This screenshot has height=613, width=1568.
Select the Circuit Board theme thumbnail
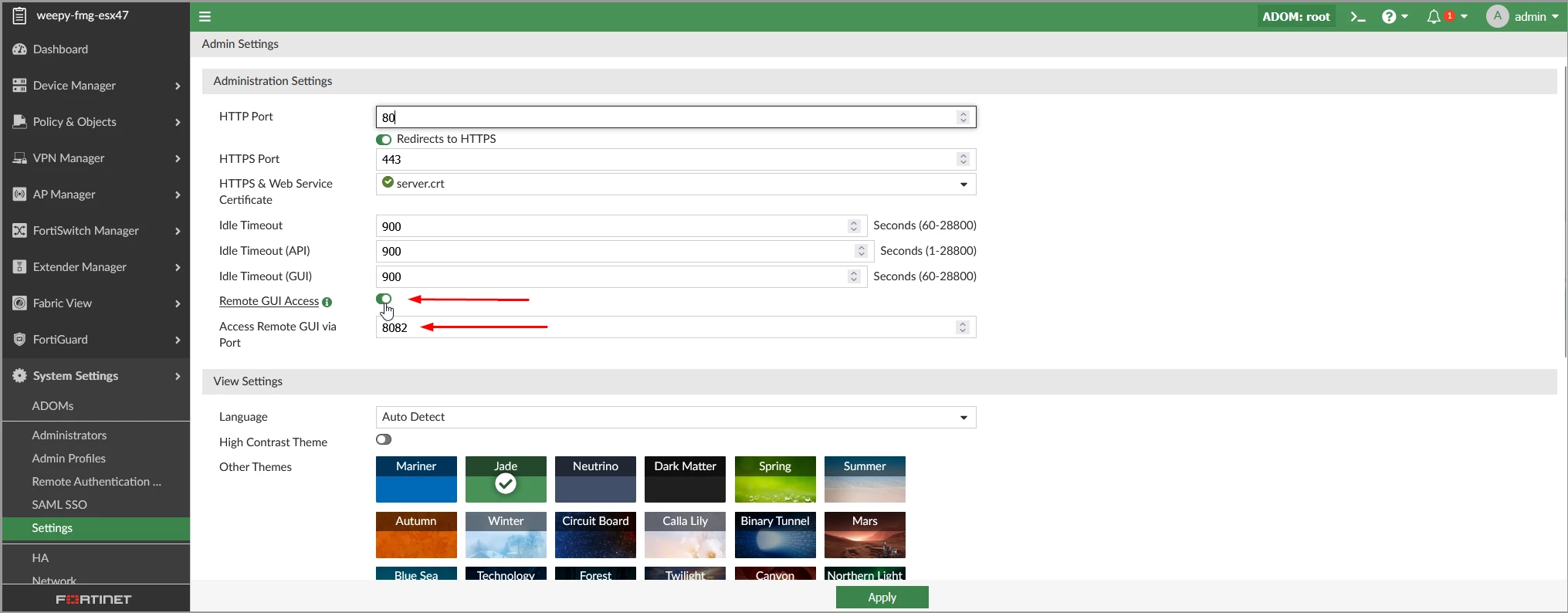(x=595, y=535)
